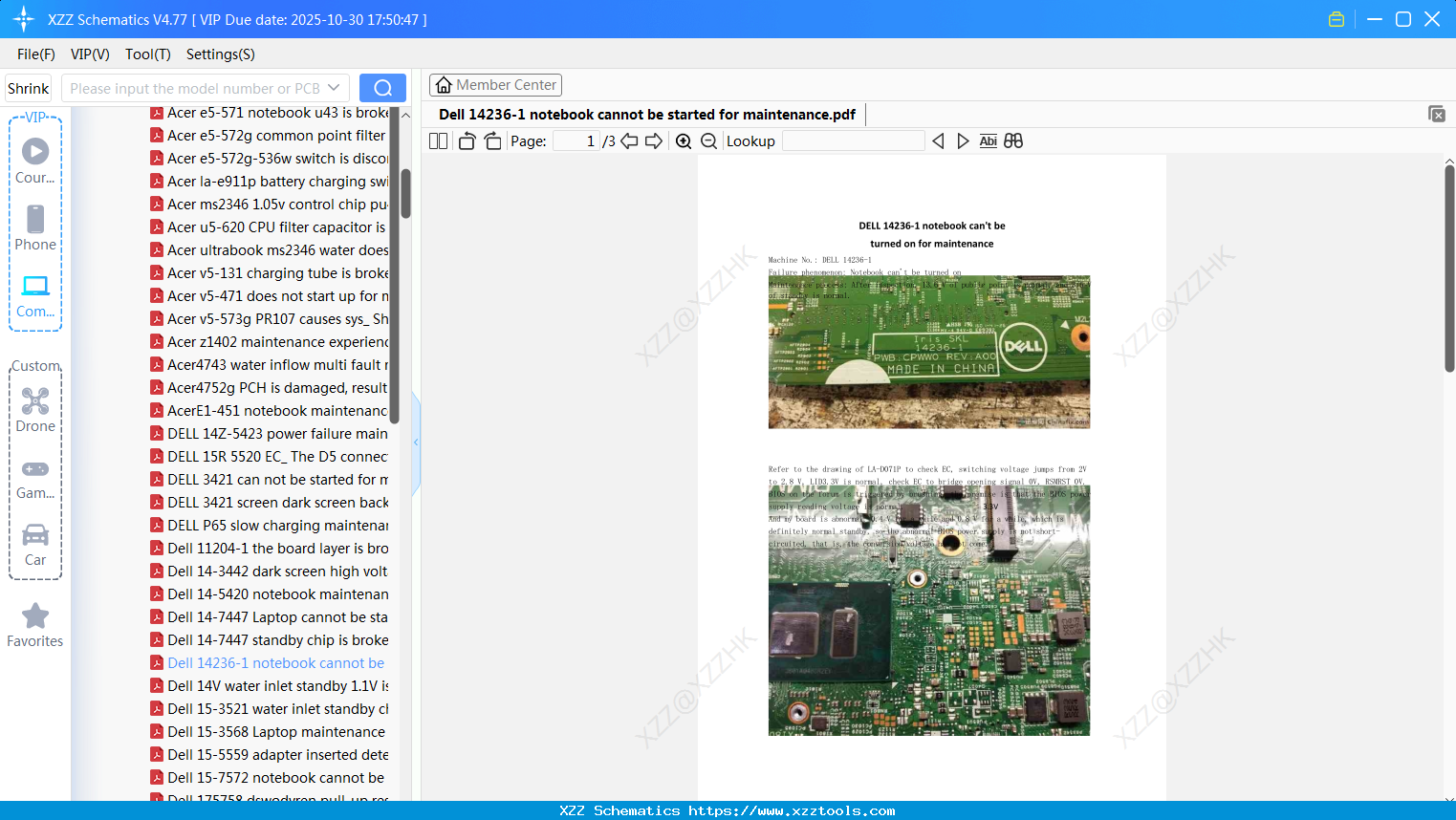Click the XZZ Schematics app logo
The image size is (1456, 820).
click(24, 19)
